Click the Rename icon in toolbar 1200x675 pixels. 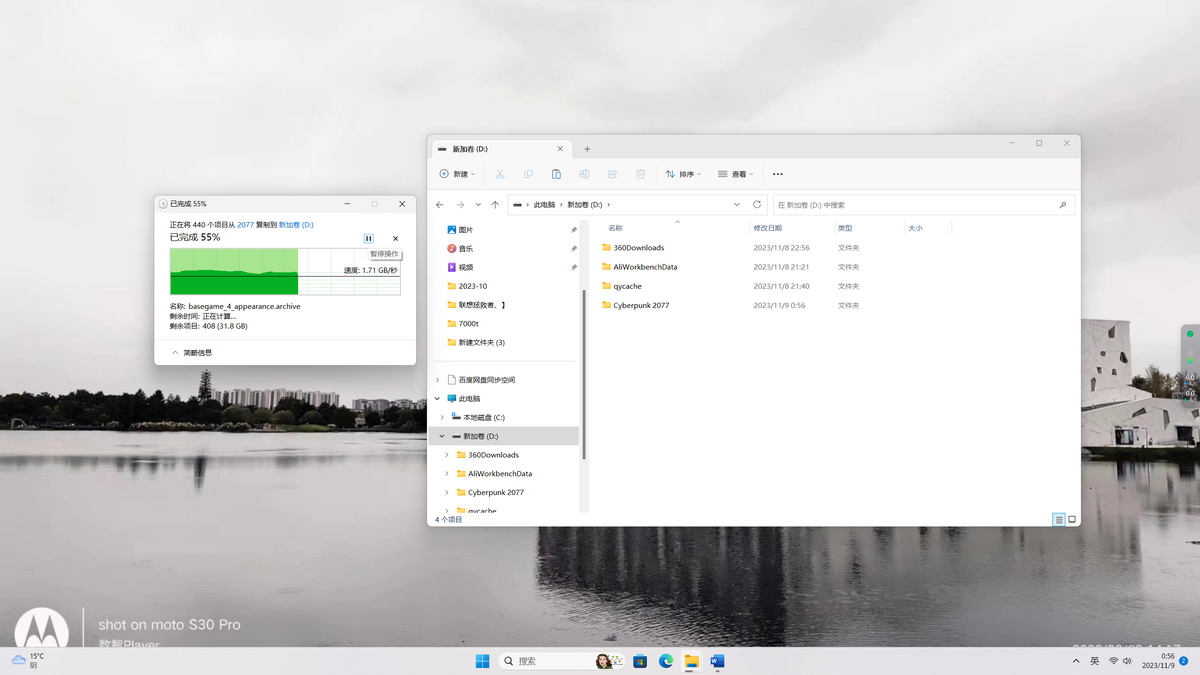pos(584,174)
